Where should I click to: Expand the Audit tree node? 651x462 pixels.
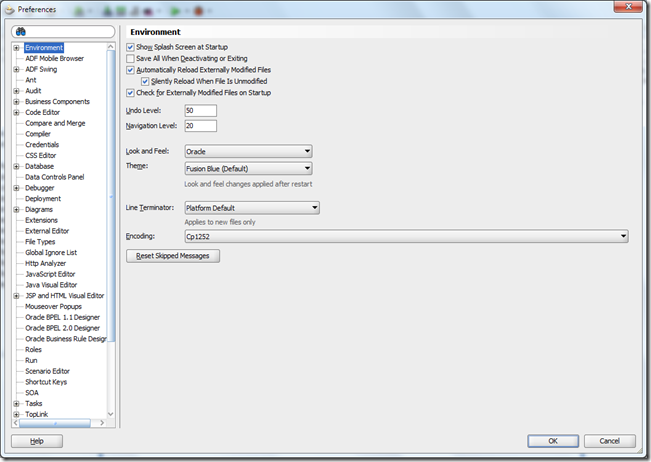[x=16, y=91]
